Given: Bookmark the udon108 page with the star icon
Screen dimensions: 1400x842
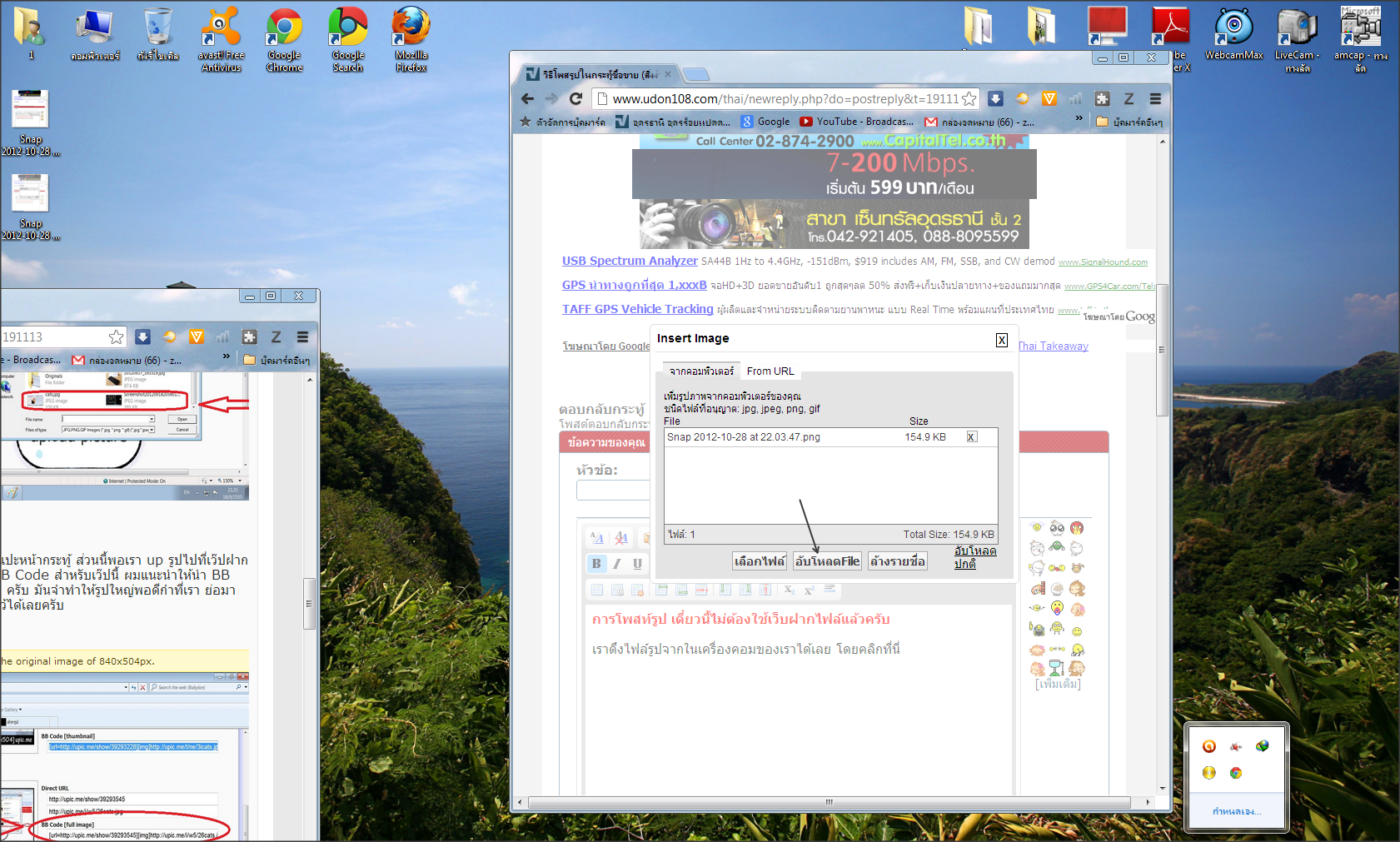Looking at the screenshot, I should point(969,99).
